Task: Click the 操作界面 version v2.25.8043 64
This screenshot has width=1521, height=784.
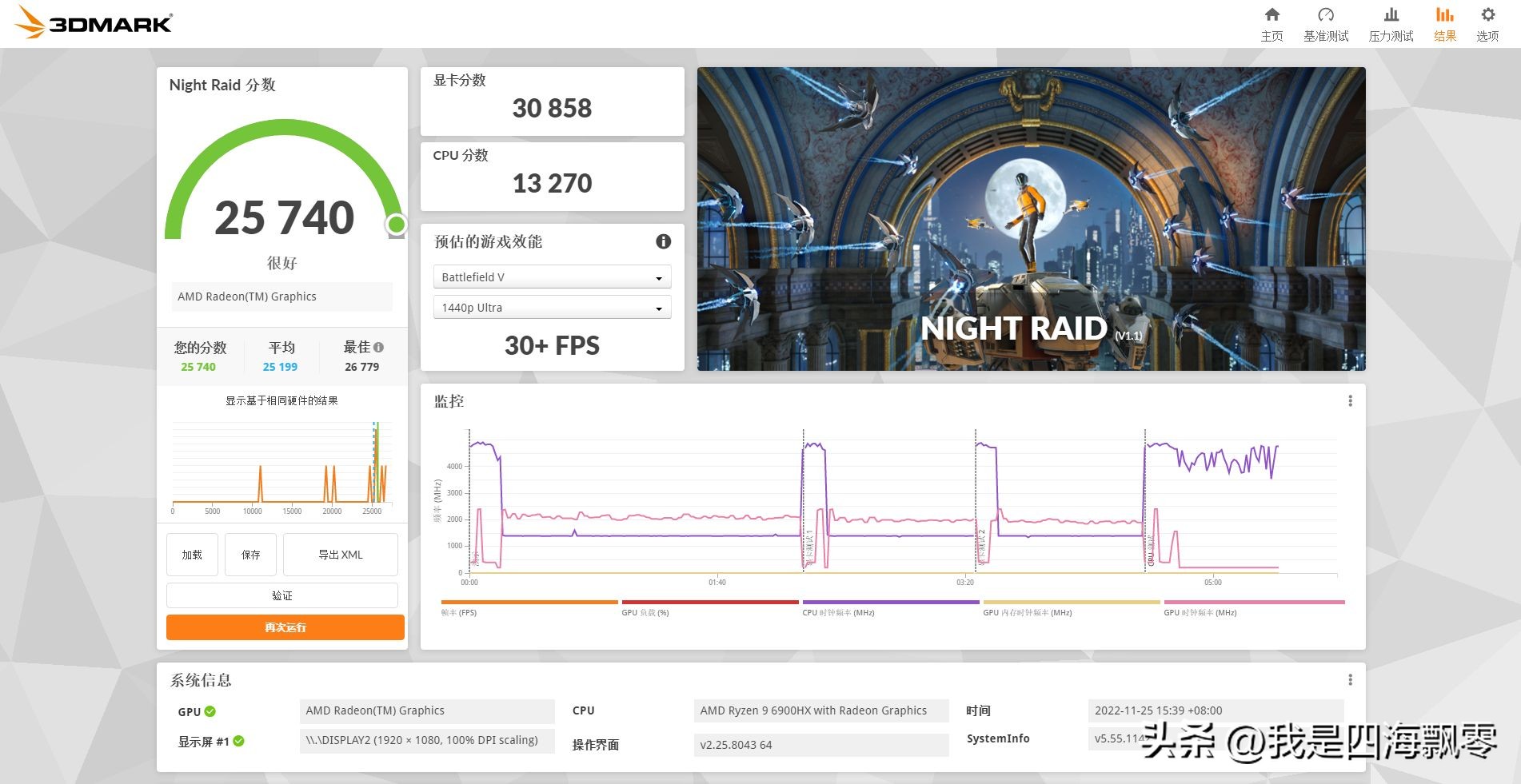Action: click(x=821, y=745)
